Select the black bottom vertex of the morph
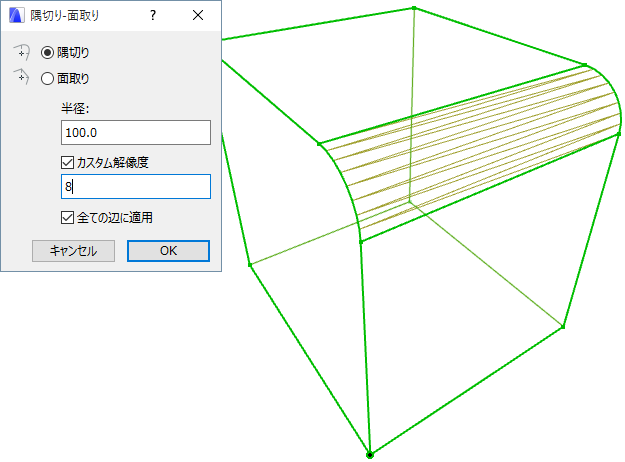Screen dimensions: 625x462 (x=370, y=455)
